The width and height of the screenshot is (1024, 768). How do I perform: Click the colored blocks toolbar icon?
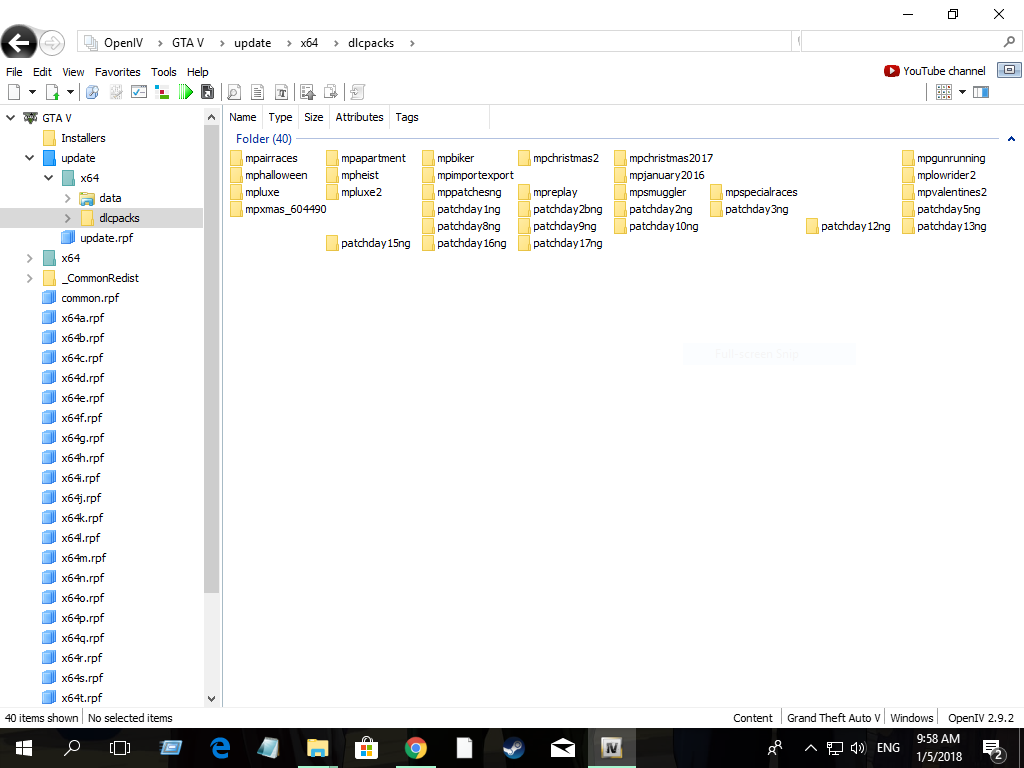pyautogui.click(x=162, y=92)
